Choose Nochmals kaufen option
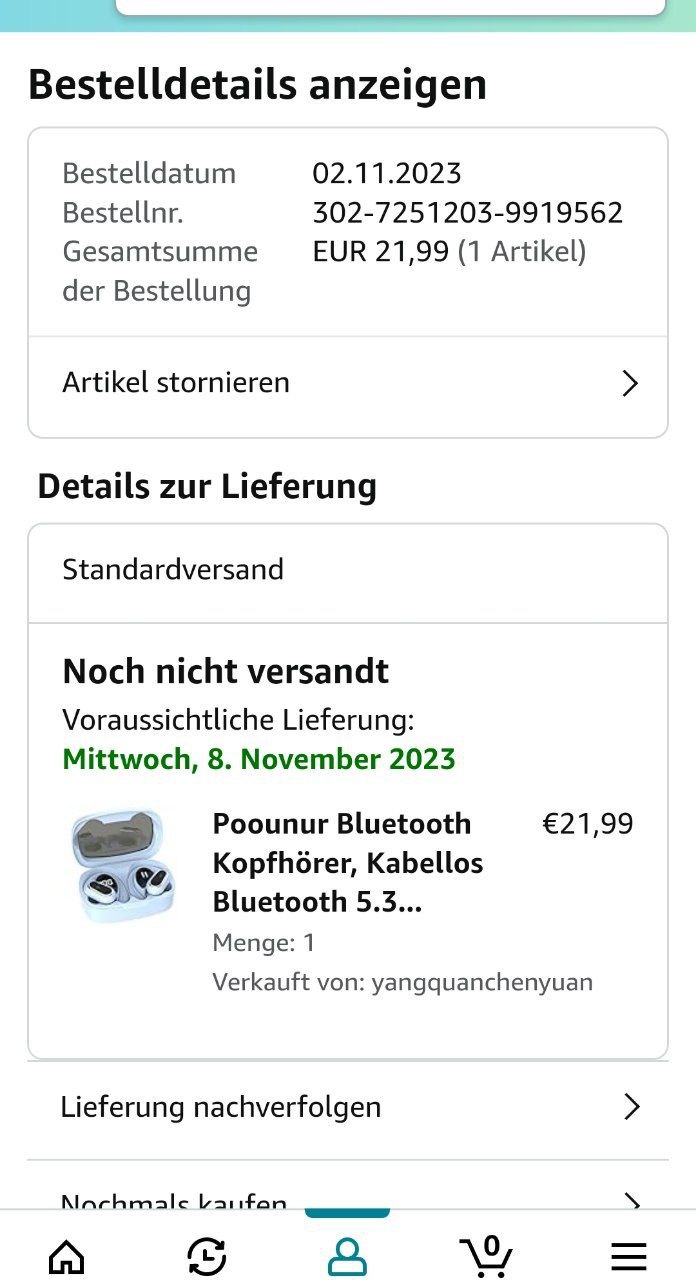Image resolution: width=696 pixels, height=1280 pixels. (348, 1195)
